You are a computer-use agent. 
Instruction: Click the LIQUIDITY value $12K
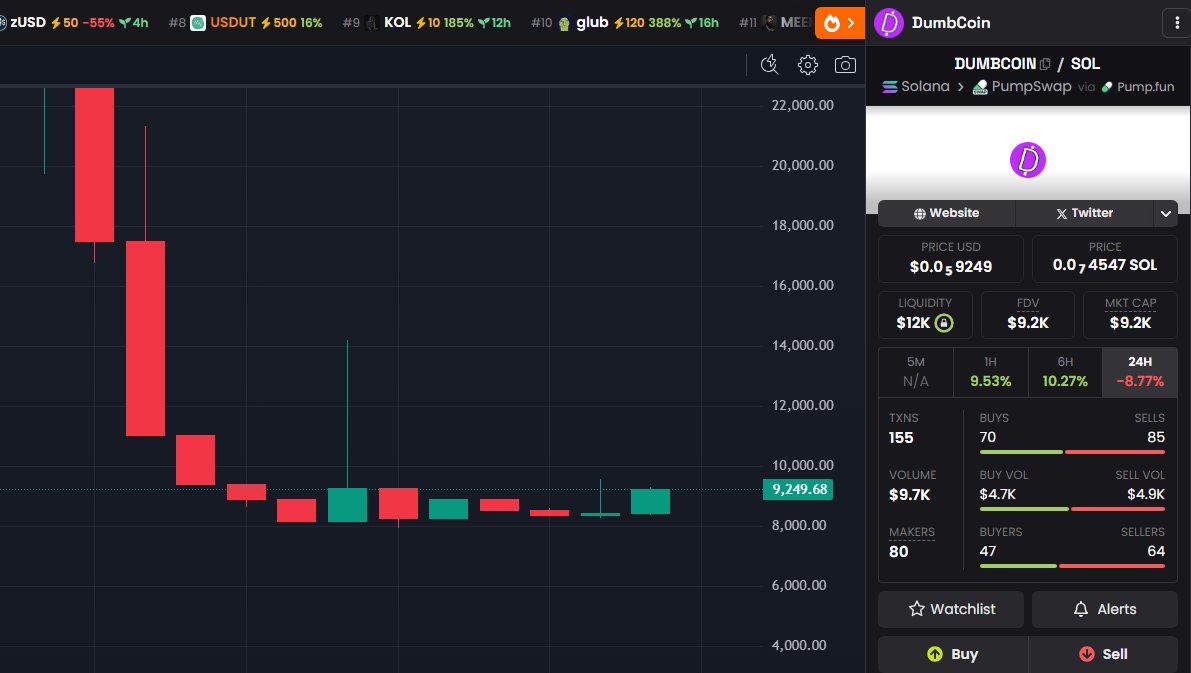[913, 323]
